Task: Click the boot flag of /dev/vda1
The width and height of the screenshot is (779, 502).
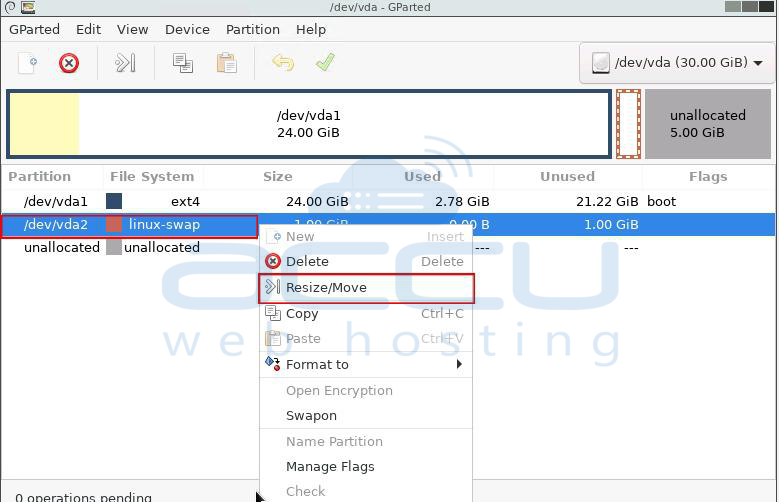Action: 661,201
